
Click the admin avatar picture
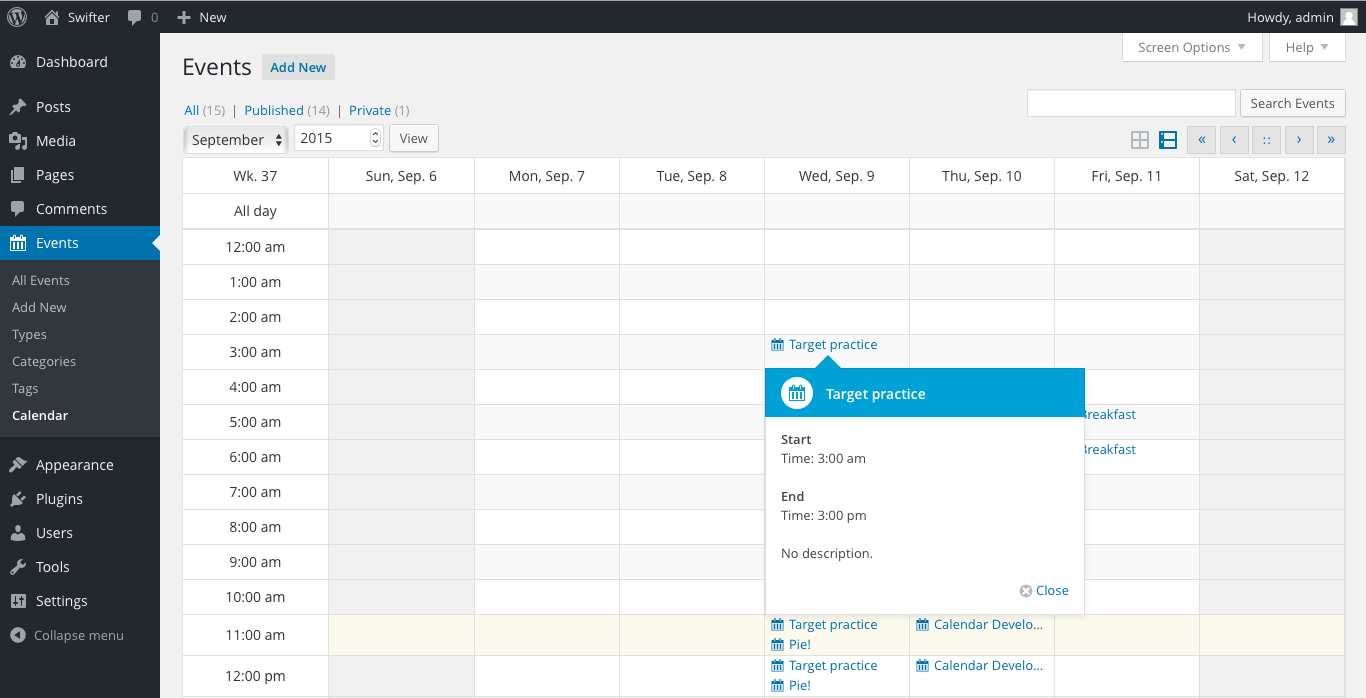pos(1349,17)
